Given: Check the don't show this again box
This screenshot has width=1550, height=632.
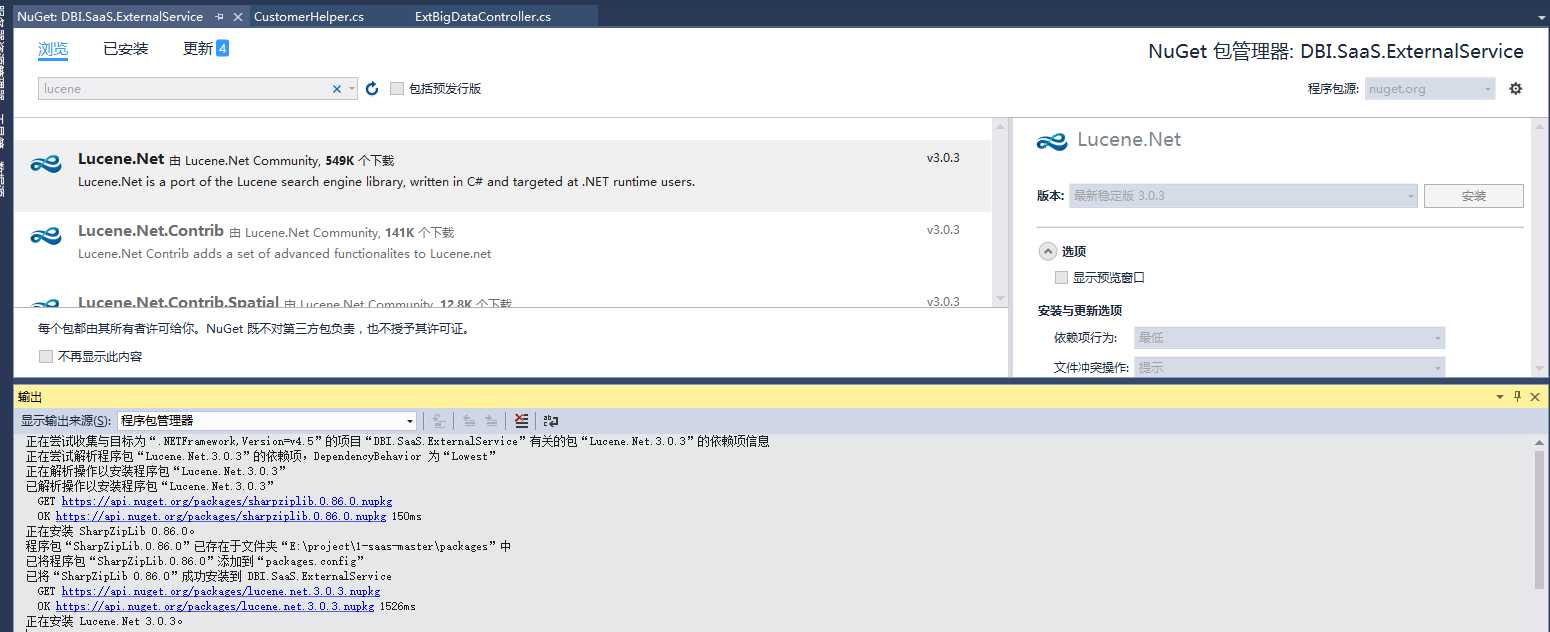Looking at the screenshot, I should (x=46, y=356).
